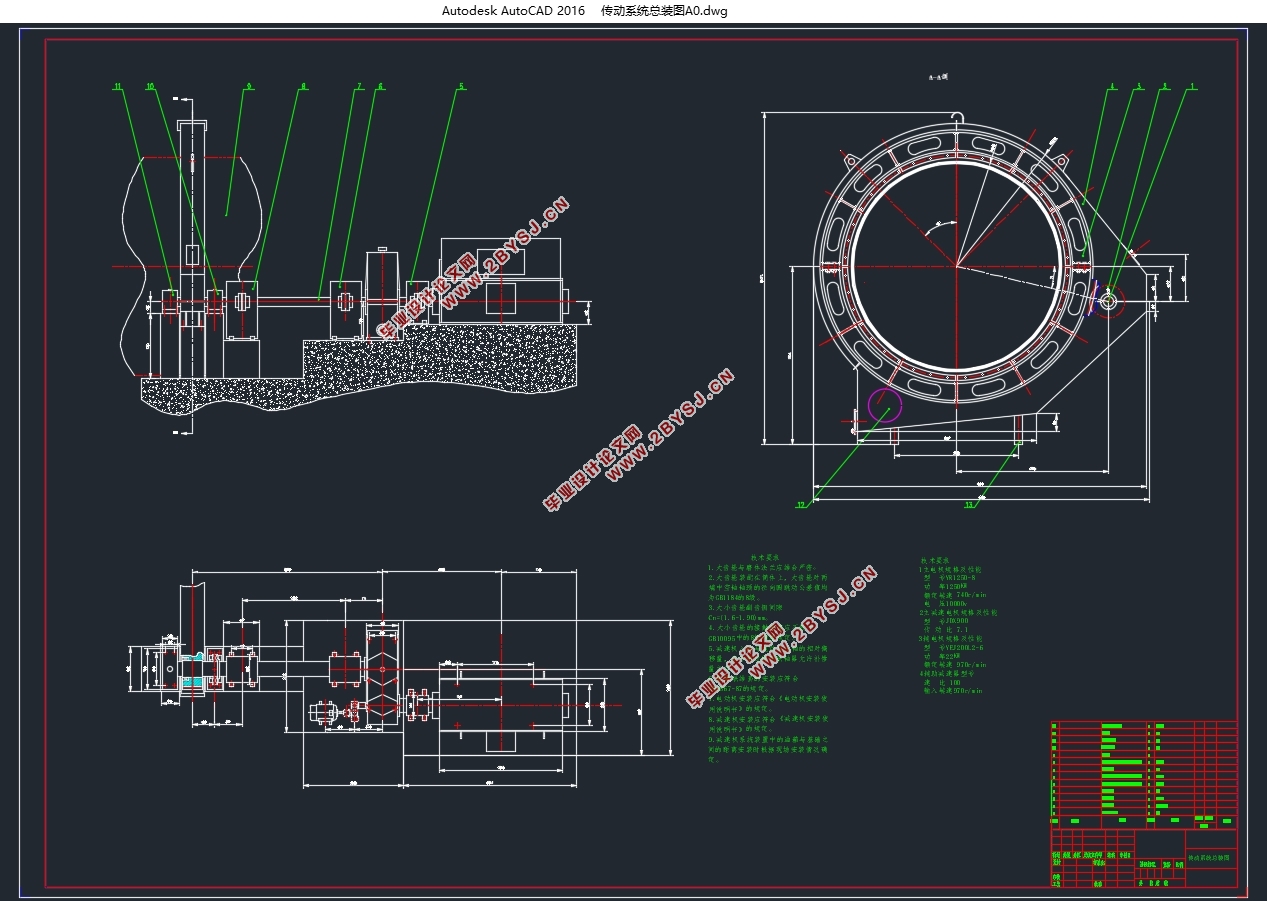Click callout number 1 above ring view
1267x901 pixels.
coord(1192,87)
